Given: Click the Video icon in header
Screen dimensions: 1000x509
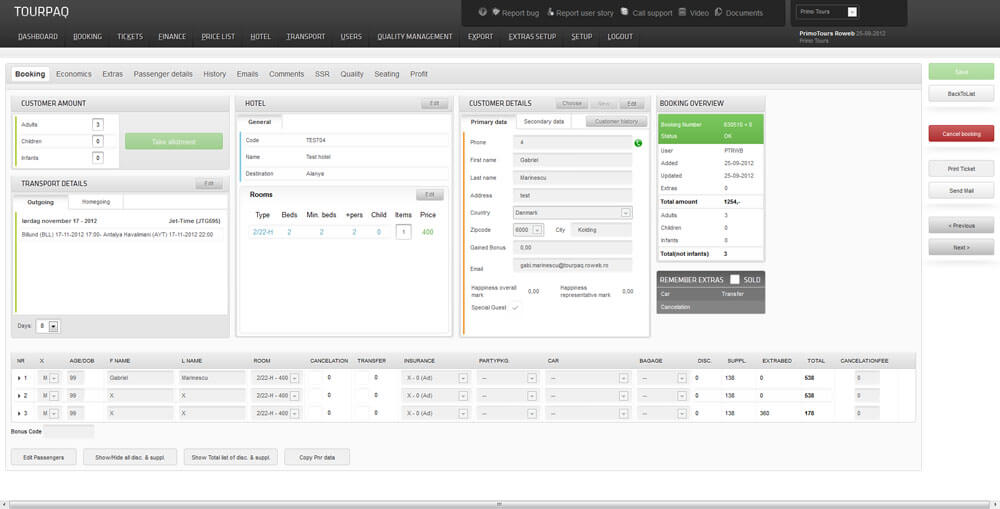Looking at the screenshot, I should pos(682,12).
